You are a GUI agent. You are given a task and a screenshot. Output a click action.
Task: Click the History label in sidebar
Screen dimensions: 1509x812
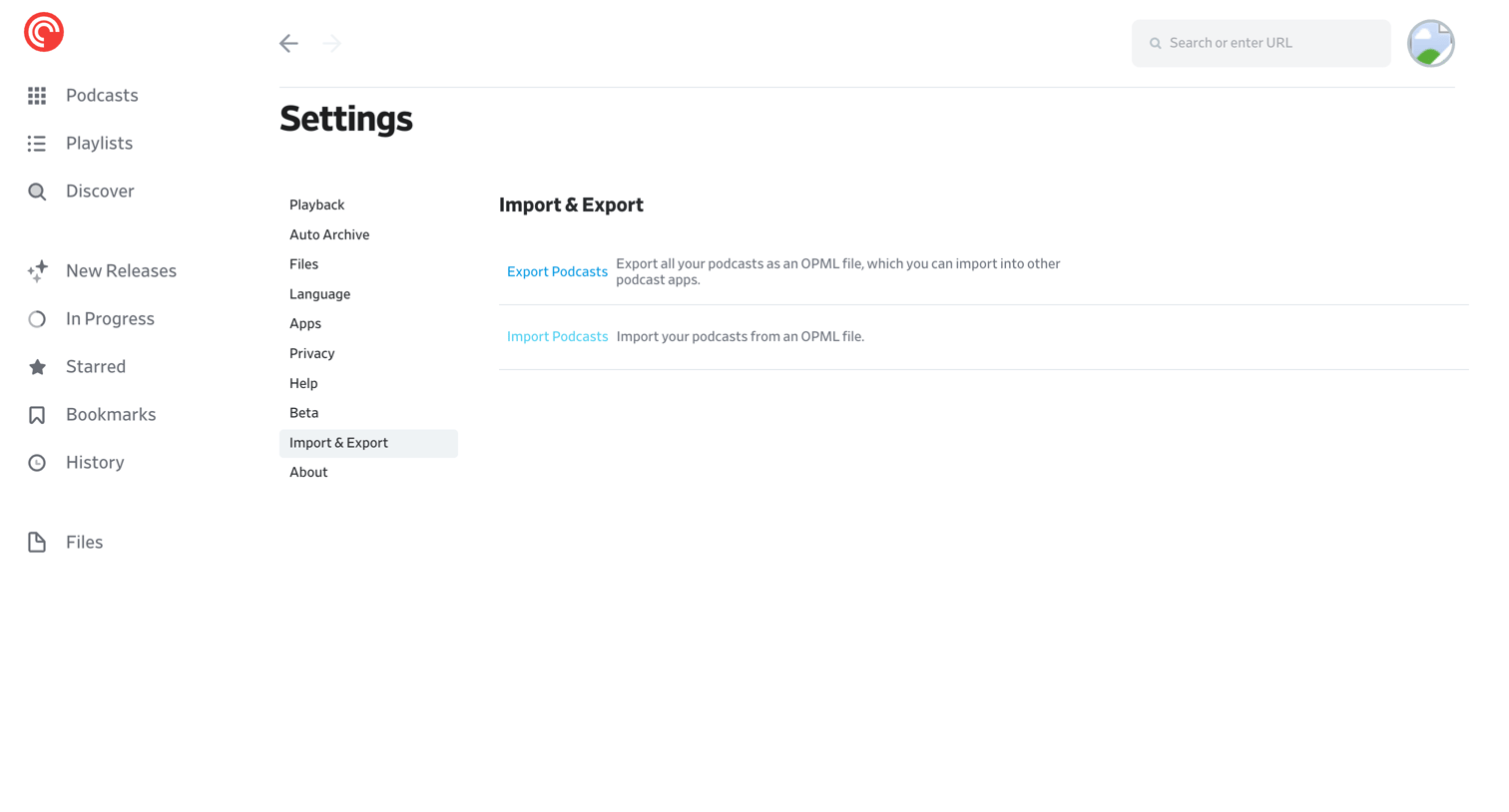click(95, 463)
